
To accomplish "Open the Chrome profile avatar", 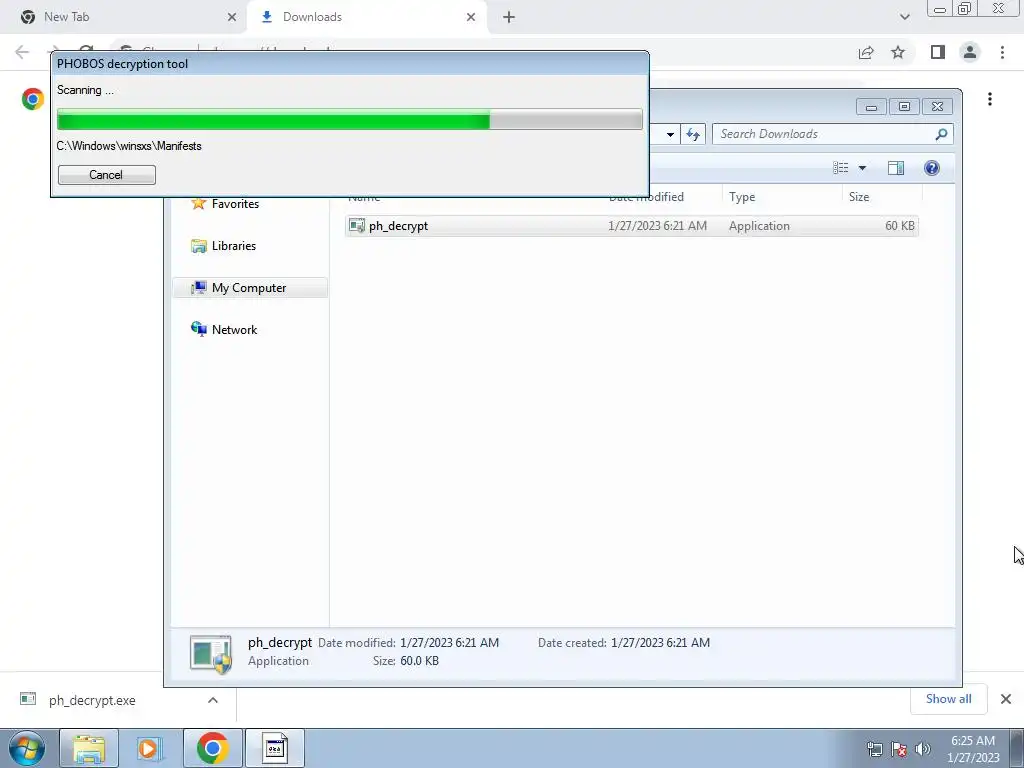I will 970,52.
